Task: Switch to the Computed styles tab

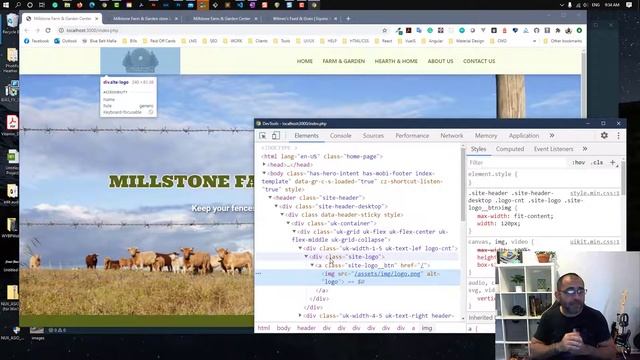Action: (510, 149)
